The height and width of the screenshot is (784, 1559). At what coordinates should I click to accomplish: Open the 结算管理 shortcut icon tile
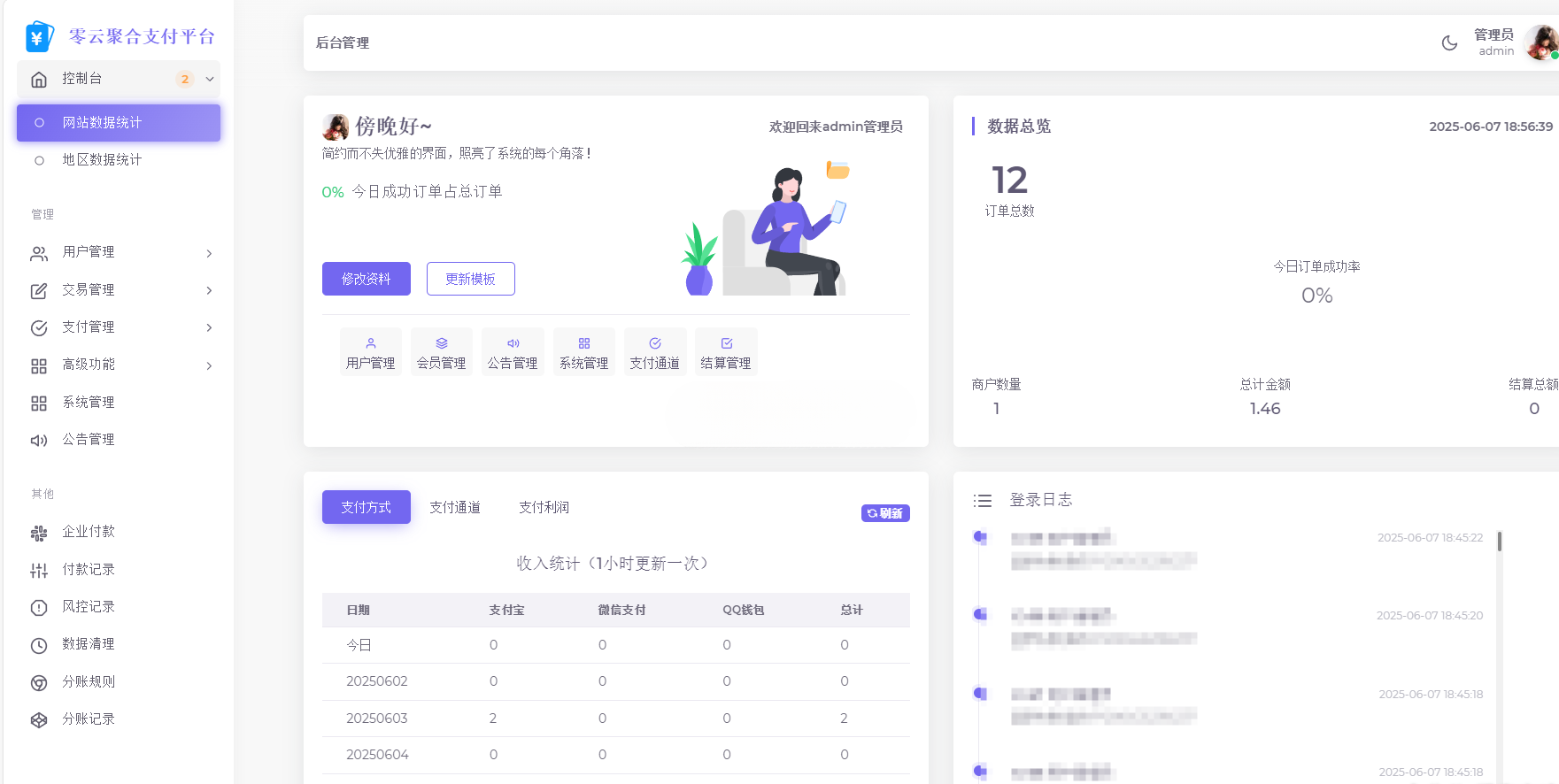[726, 352]
